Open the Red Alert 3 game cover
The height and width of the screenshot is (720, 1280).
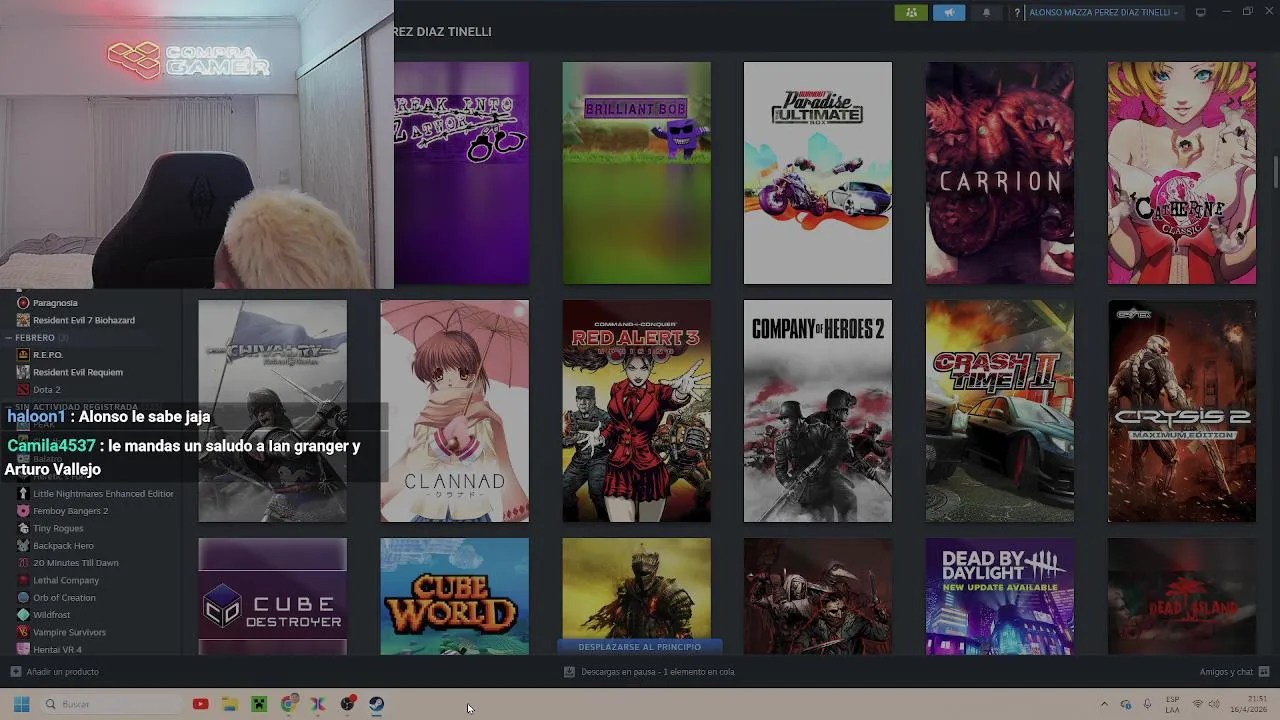636,411
